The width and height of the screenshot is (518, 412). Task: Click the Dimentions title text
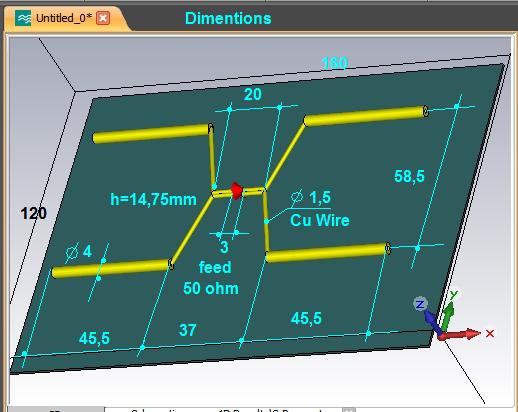[x=228, y=18]
